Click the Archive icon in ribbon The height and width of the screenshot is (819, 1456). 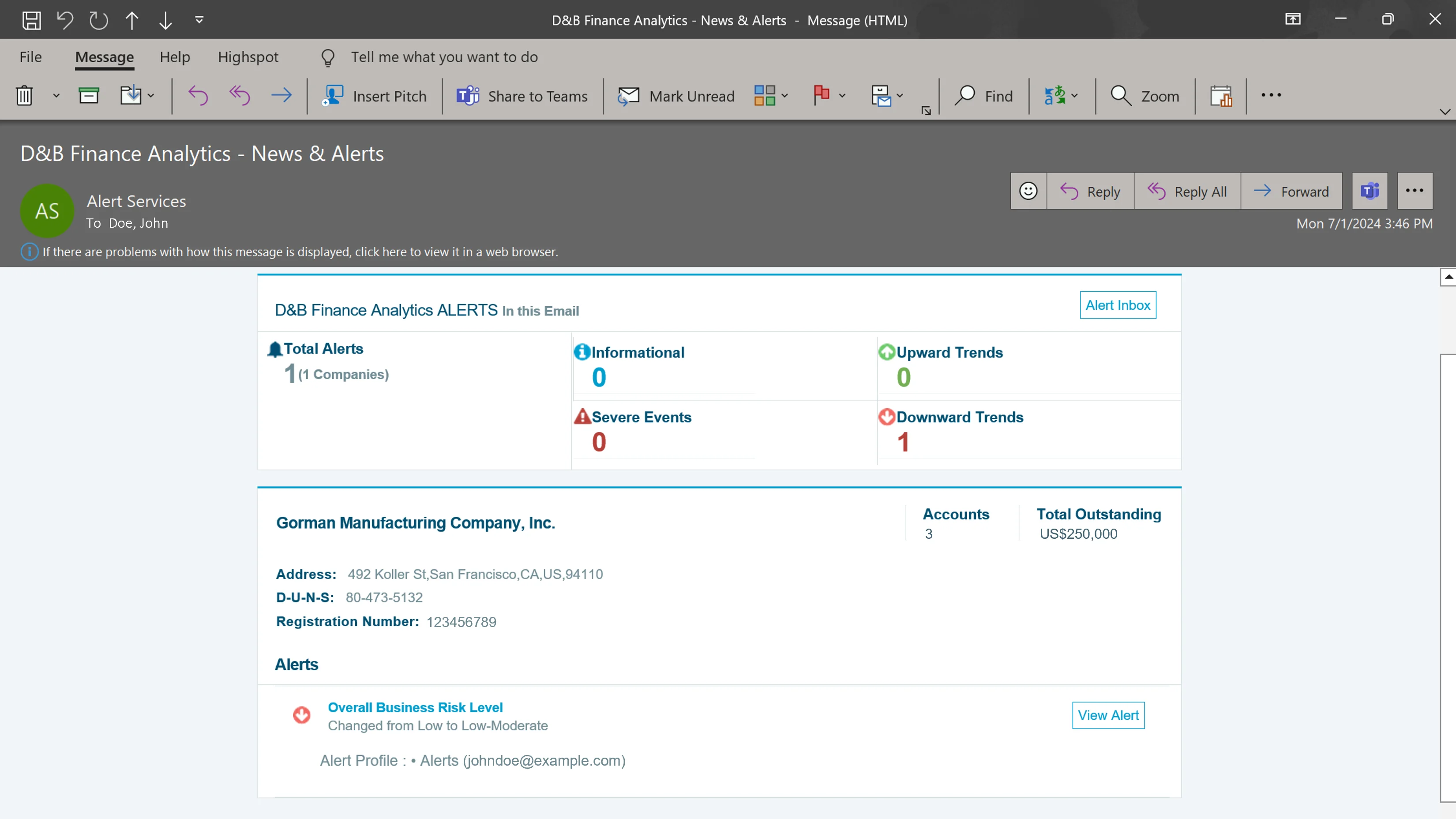(x=88, y=95)
